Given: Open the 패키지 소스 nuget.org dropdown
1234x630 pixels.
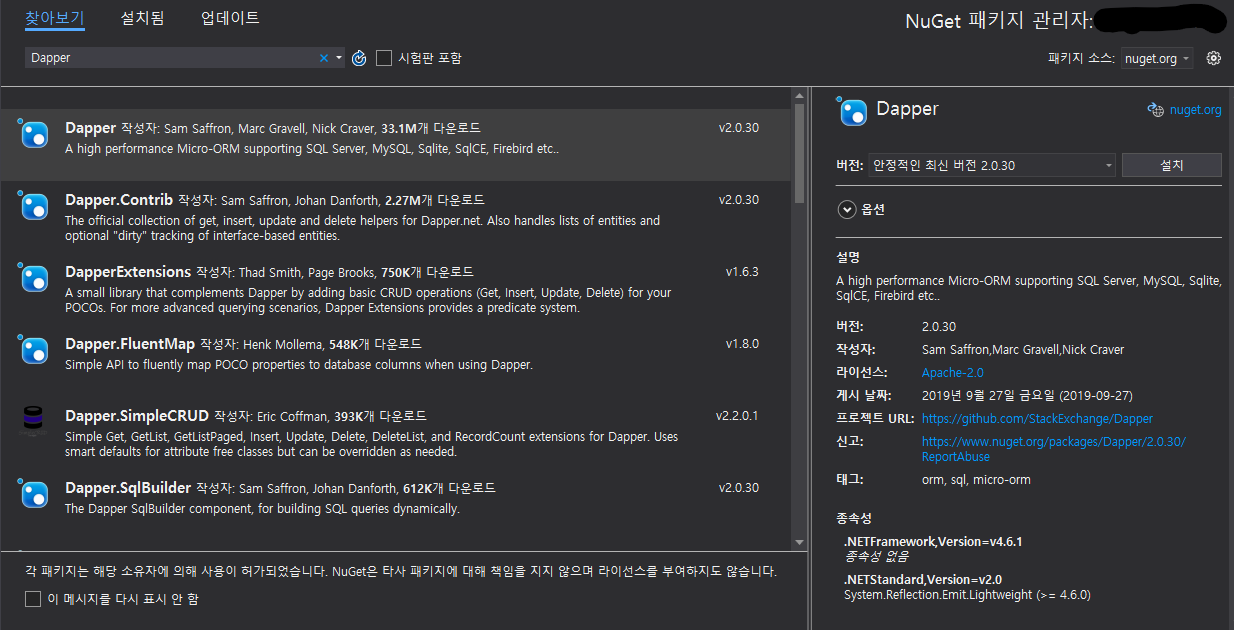Looking at the screenshot, I should tap(1157, 58).
